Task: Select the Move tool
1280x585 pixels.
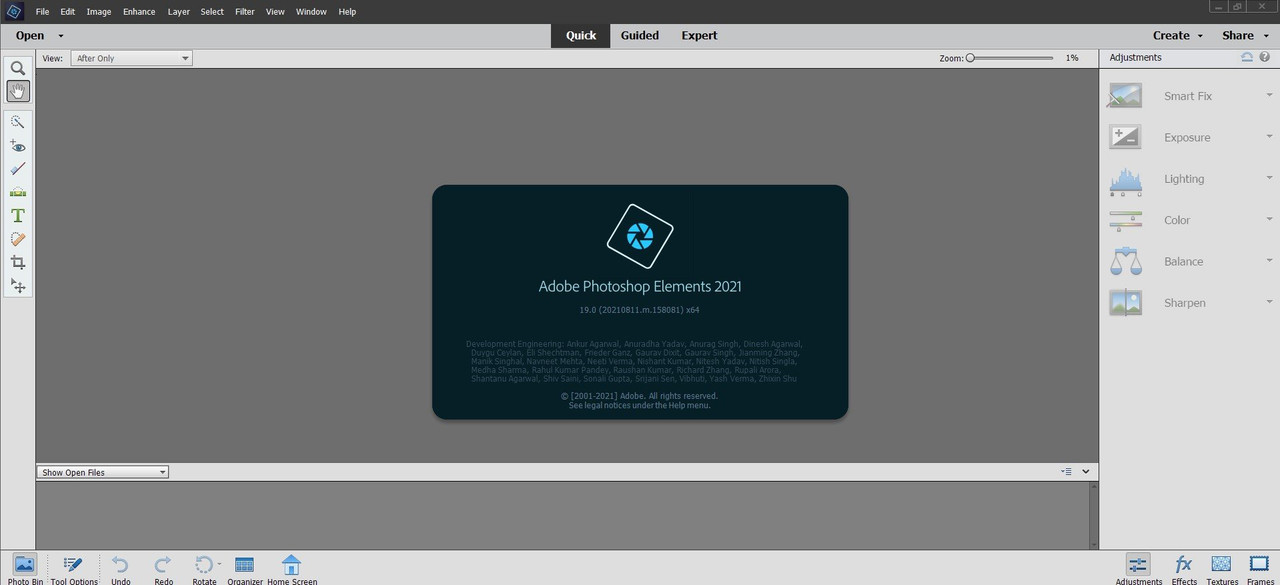Action: click(18, 286)
